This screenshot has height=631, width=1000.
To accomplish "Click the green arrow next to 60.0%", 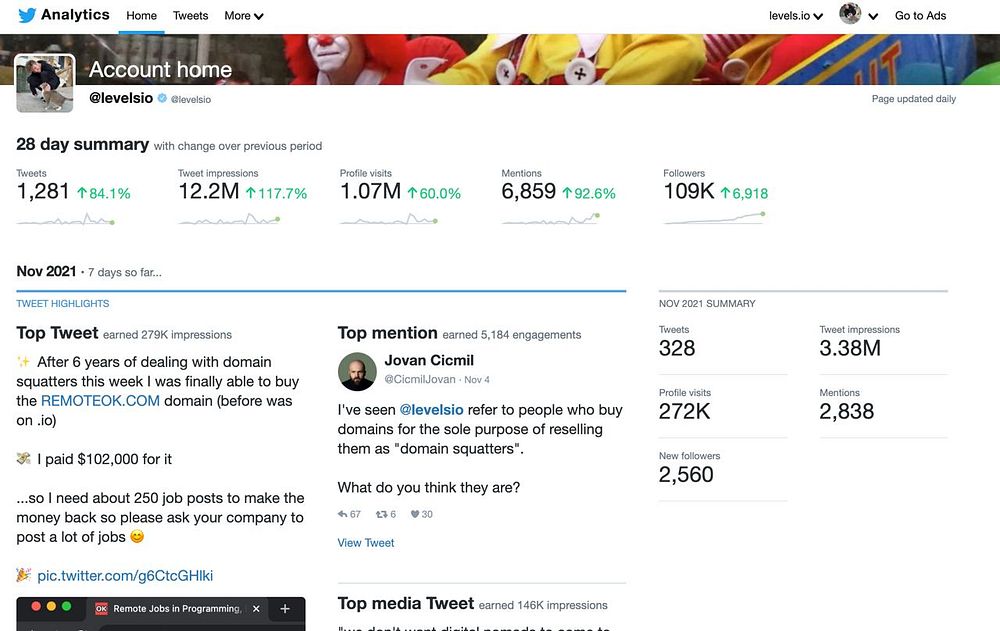I will point(412,193).
